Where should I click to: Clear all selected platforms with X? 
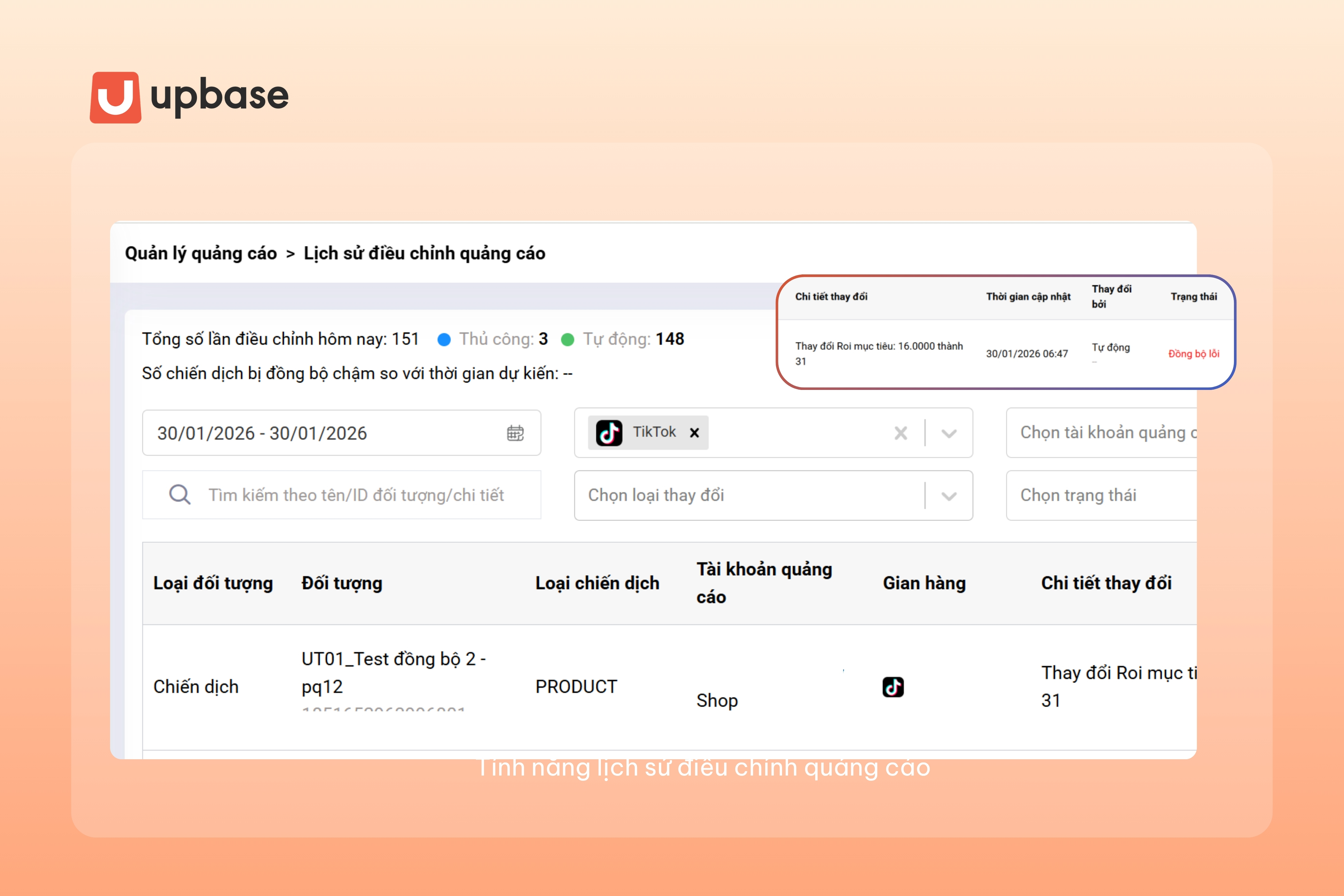pyautogui.click(x=901, y=433)
